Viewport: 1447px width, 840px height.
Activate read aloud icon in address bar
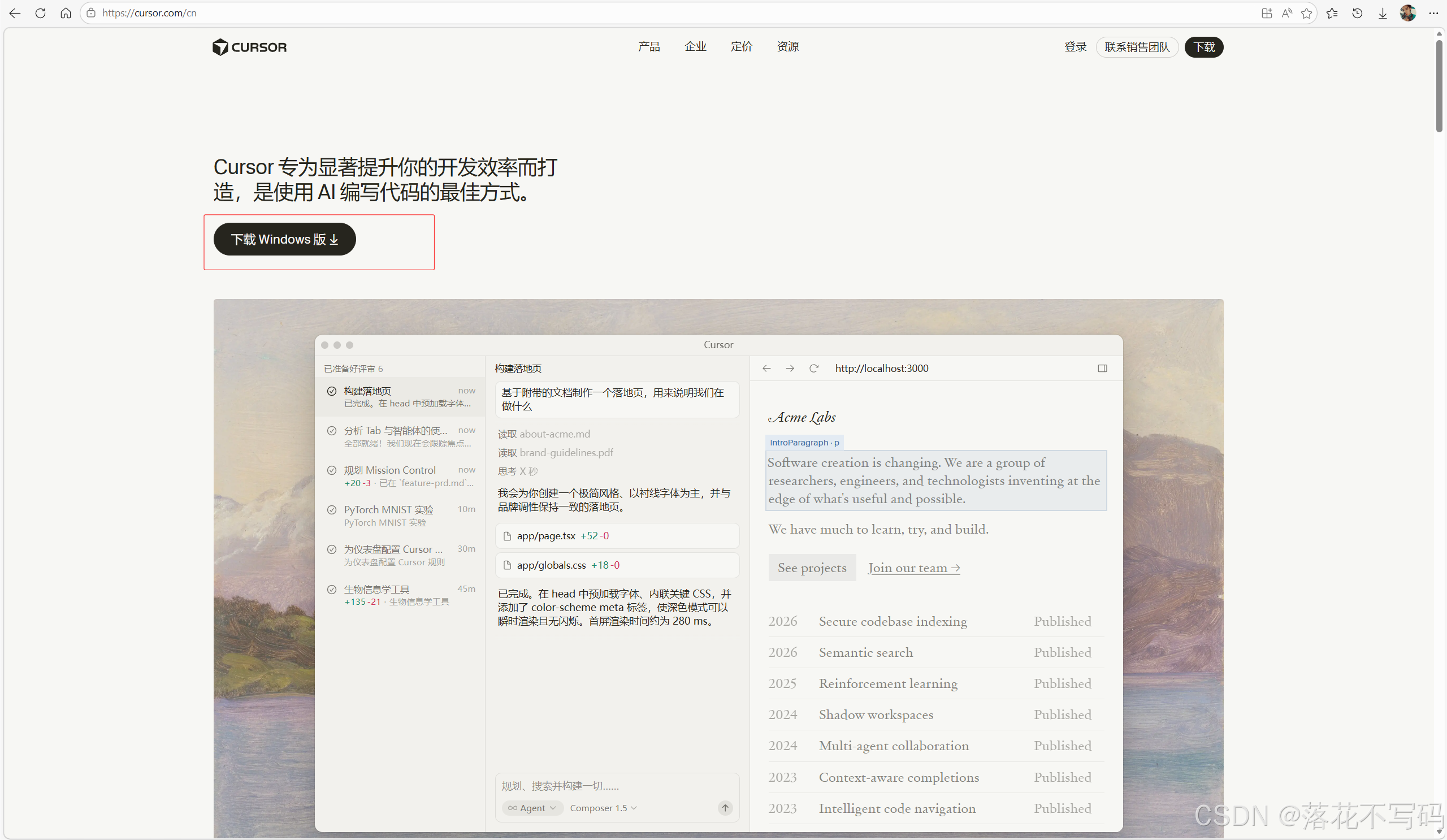pos(1286,13)
